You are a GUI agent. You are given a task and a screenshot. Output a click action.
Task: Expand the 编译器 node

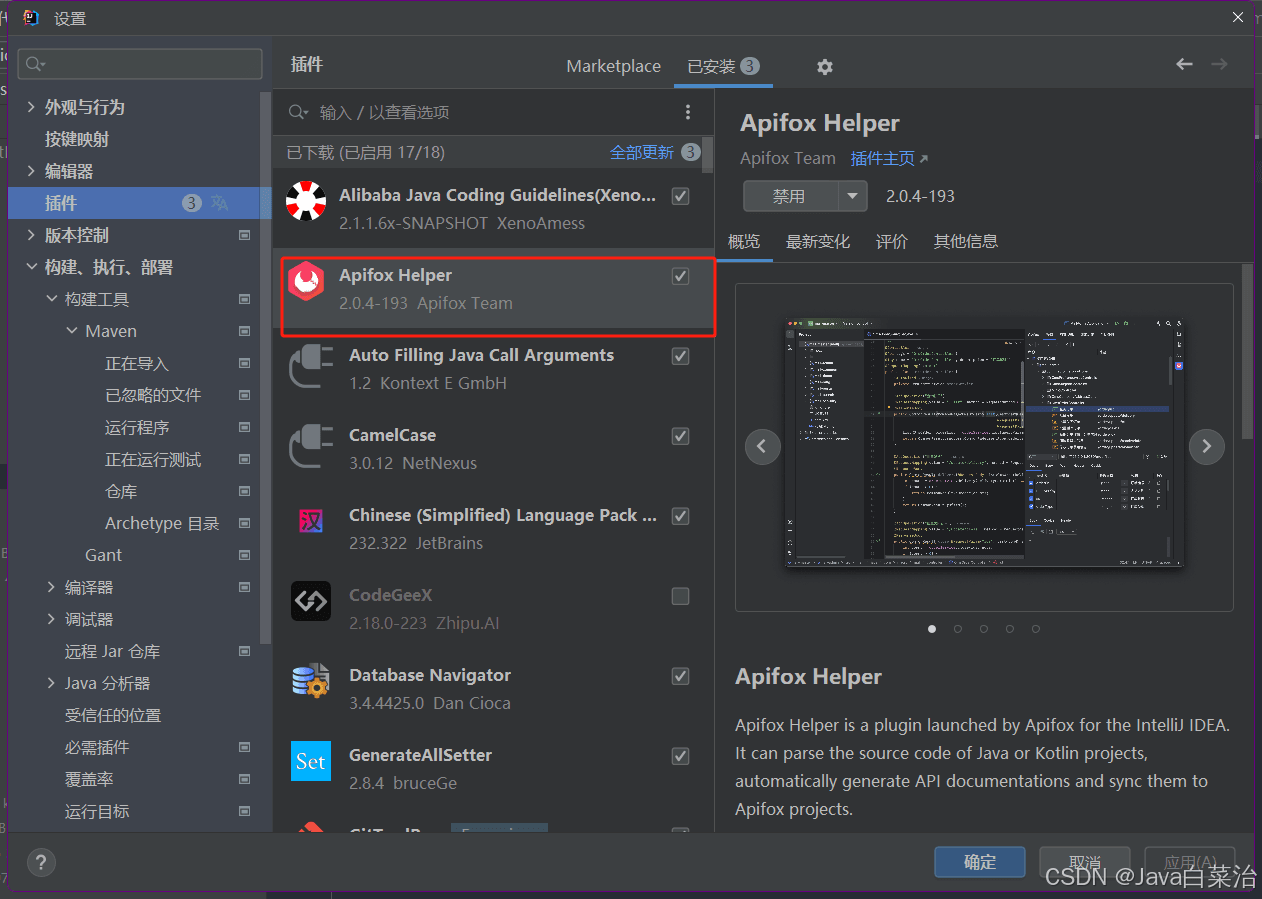52,587
